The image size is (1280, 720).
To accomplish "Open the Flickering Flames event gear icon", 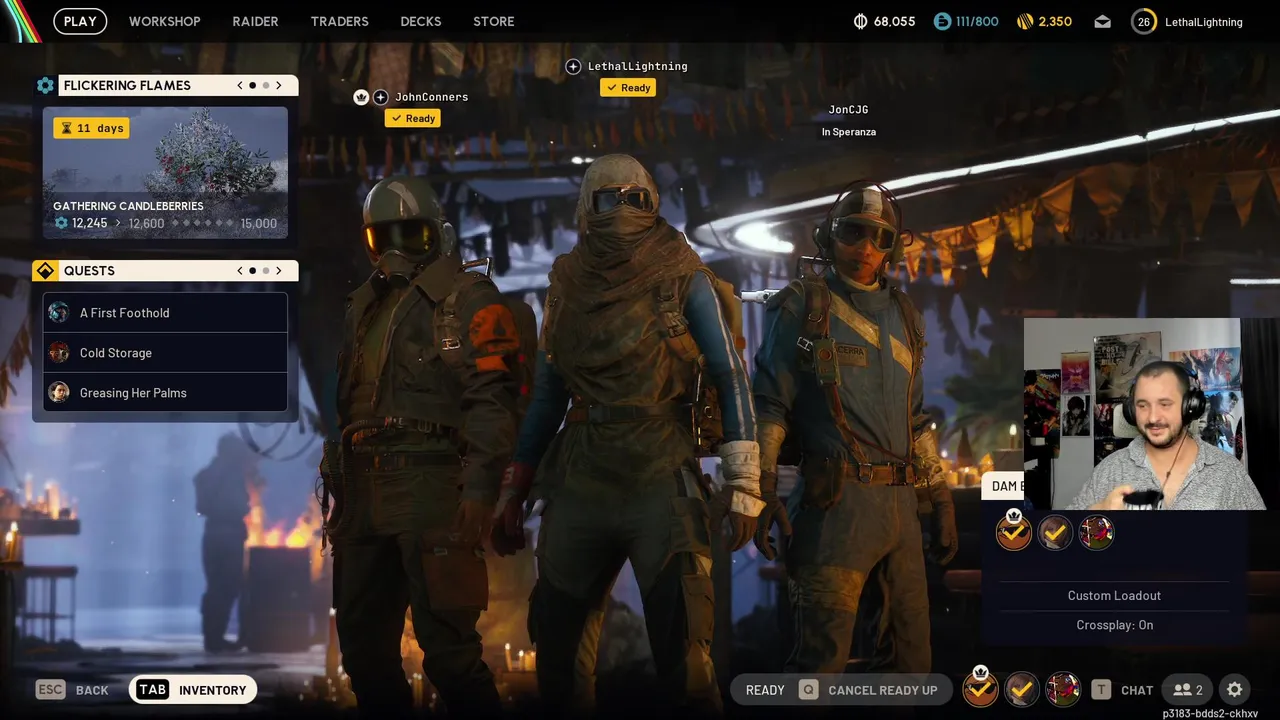I will 45,86.
